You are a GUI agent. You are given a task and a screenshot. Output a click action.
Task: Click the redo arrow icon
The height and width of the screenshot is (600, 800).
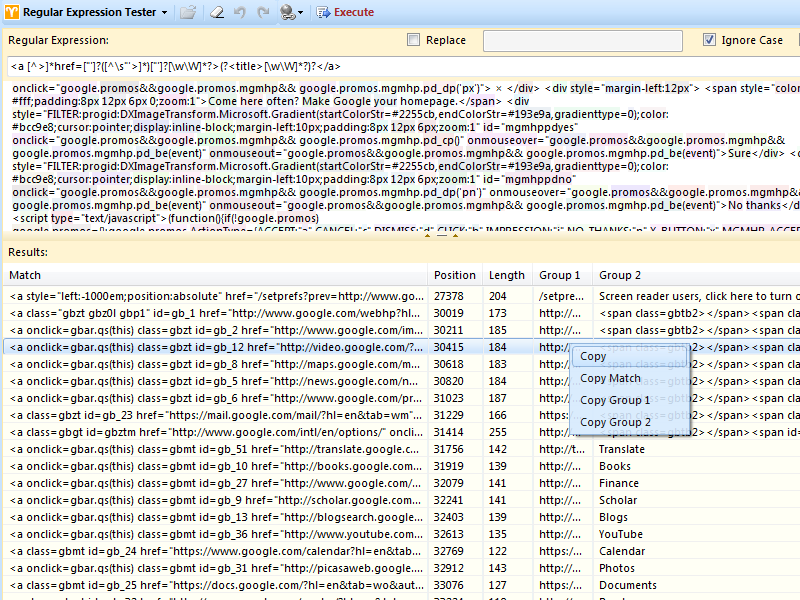pyautogui.click(x=263, y=12)
